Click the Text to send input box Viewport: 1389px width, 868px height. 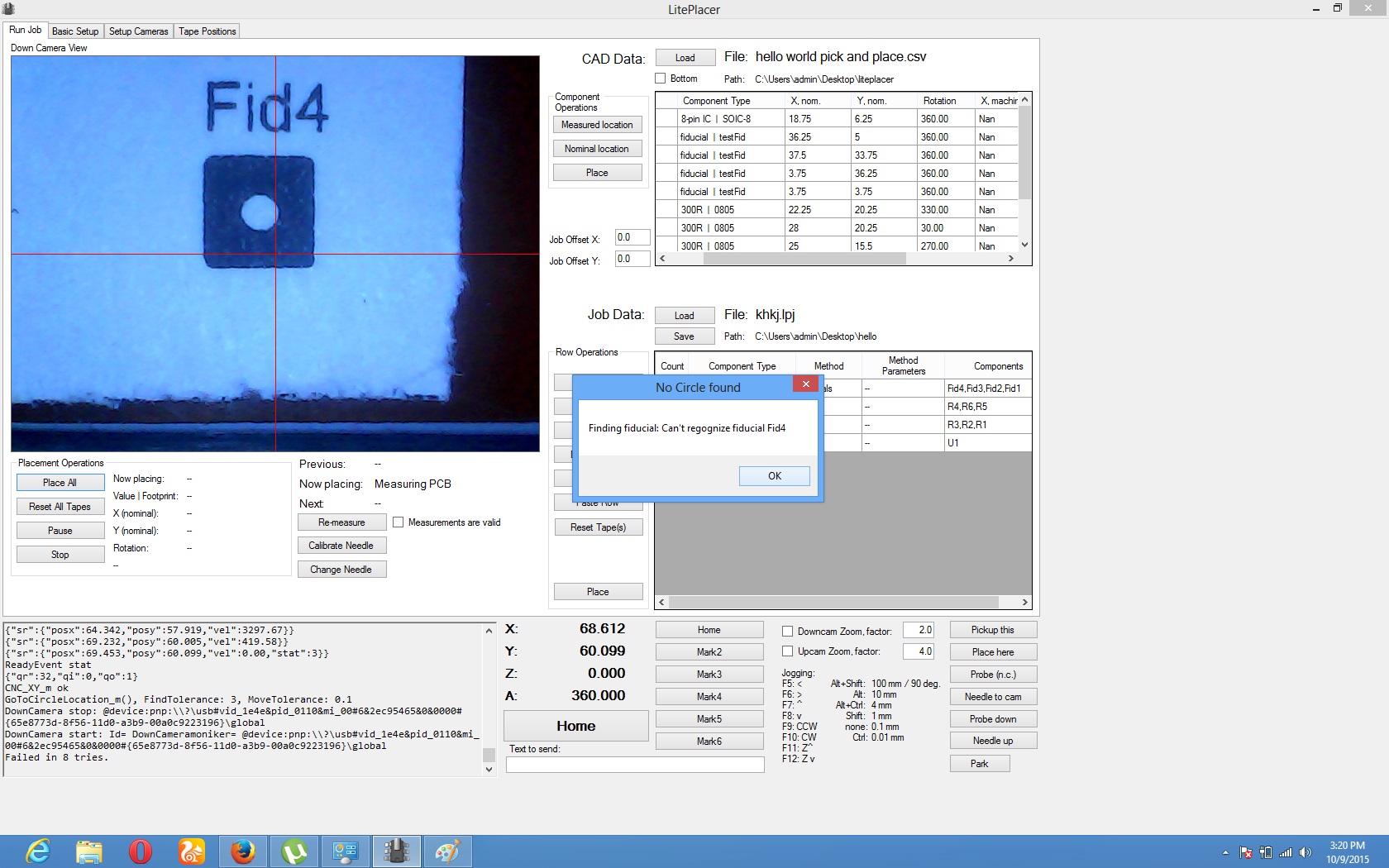(x=635, y=765)
